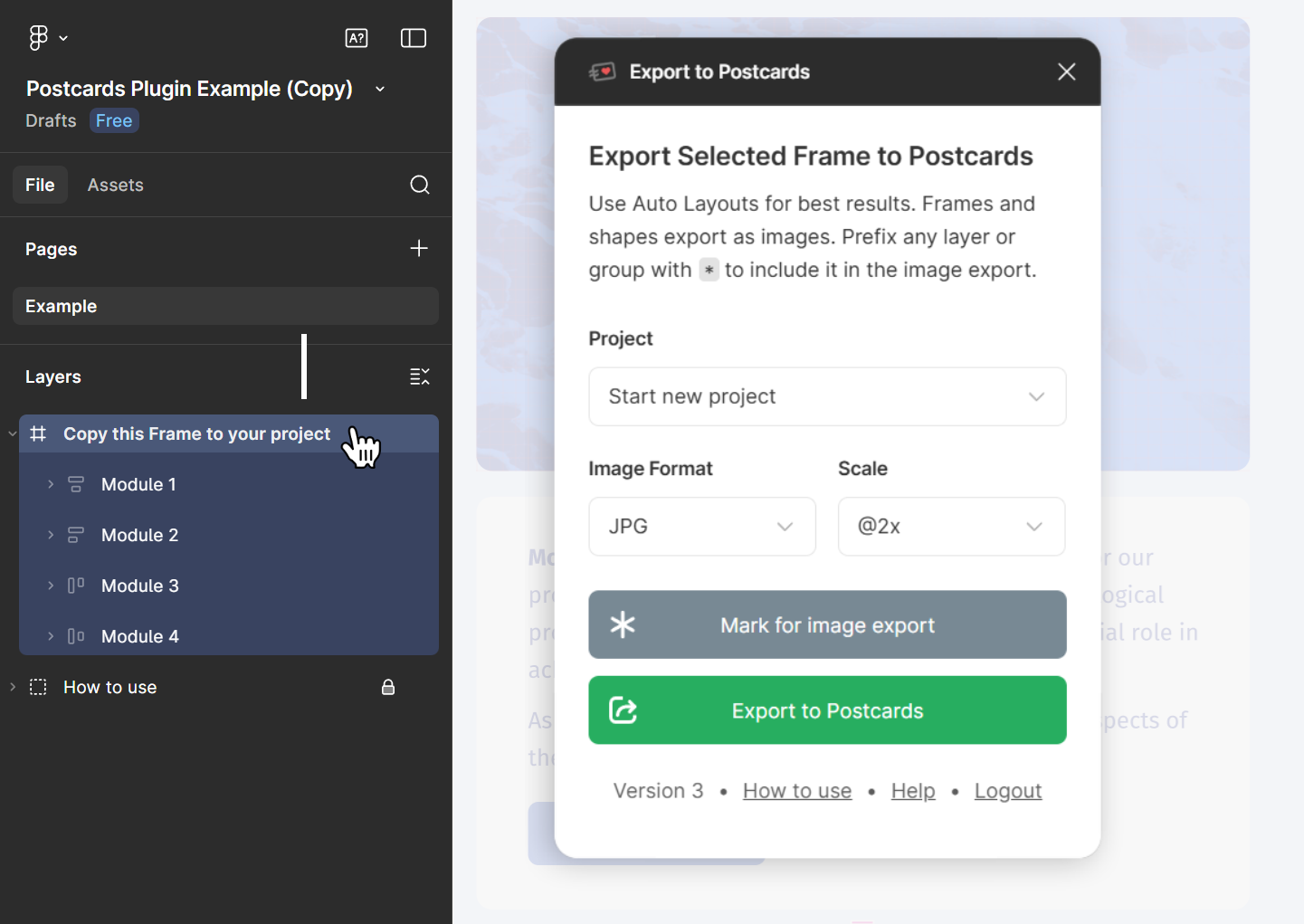The width and height of the screenshot is (1304, 924).
Task: Click the Drafts location label
Action: tap(51, 120)
